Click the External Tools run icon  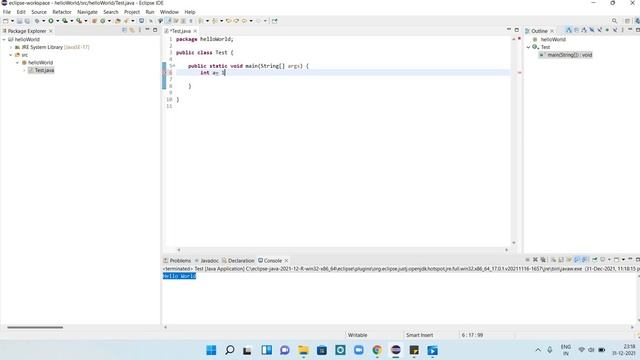coord(79,21)
